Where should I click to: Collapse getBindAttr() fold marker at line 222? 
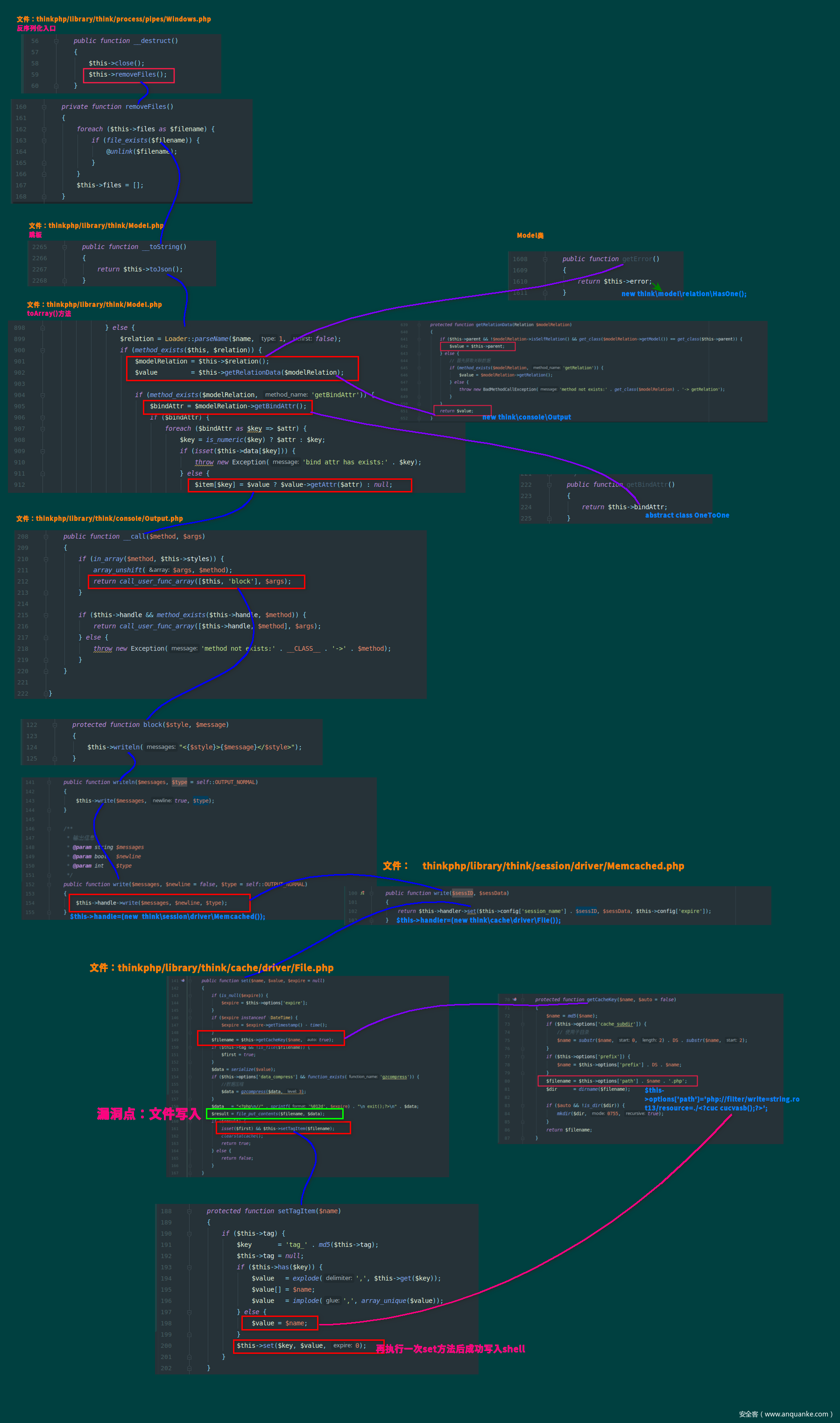coord(549,485)
